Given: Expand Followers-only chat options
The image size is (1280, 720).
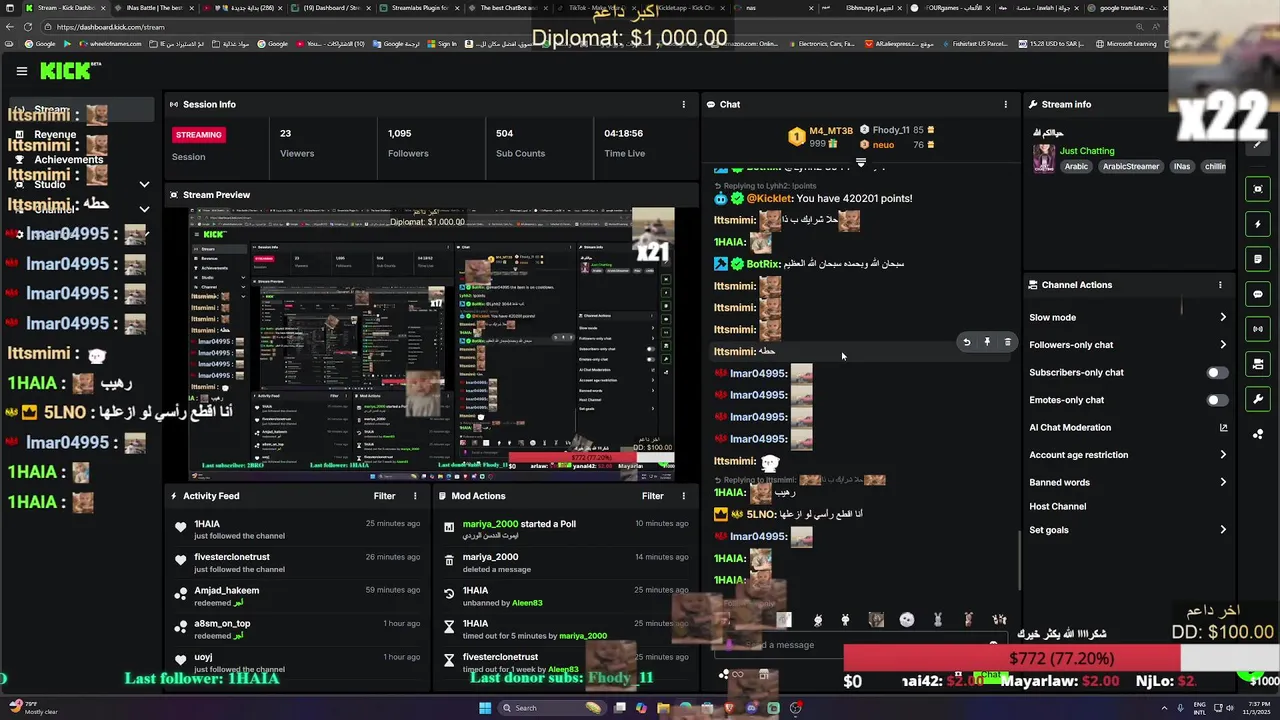Looking at the screenshot, I should click(x=1223, y=345).
